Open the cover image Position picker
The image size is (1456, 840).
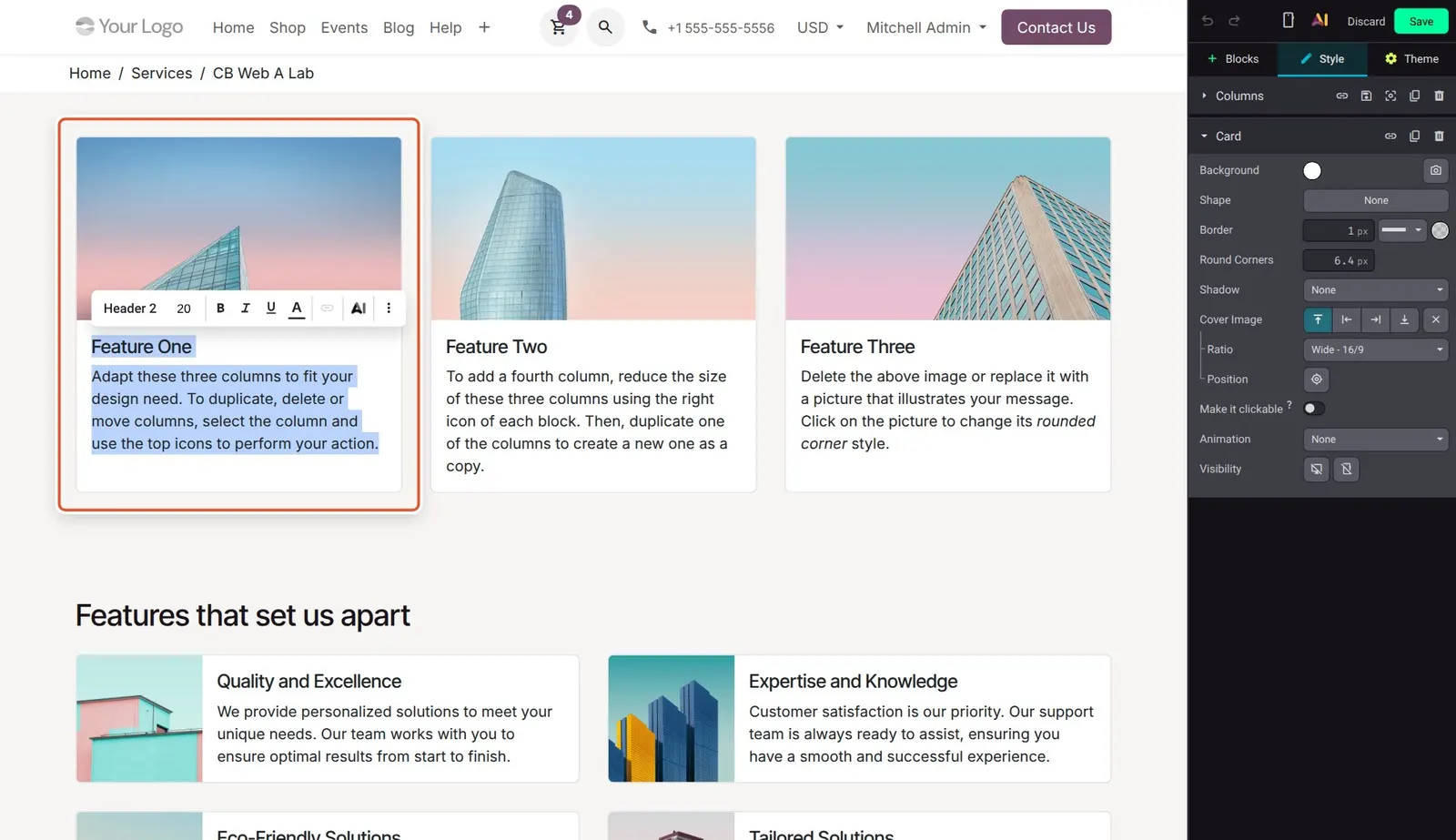(1316, 379)
